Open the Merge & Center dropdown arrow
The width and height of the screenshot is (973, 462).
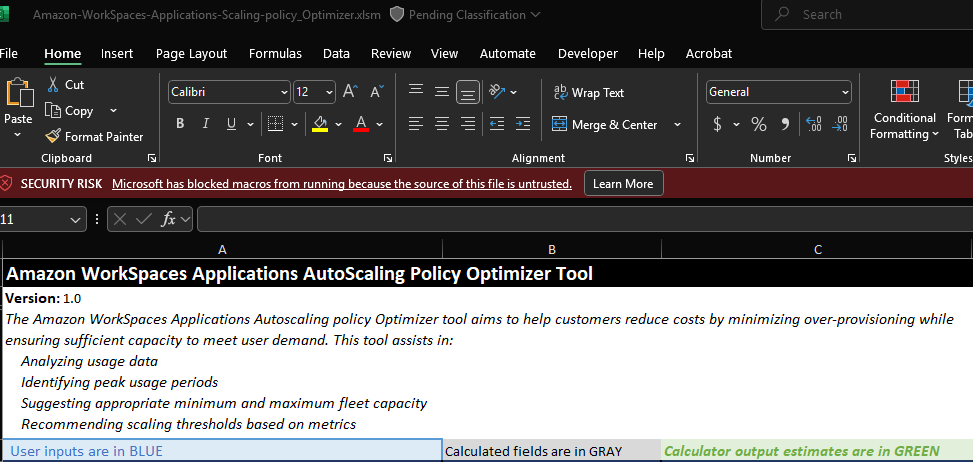point(677,125)
